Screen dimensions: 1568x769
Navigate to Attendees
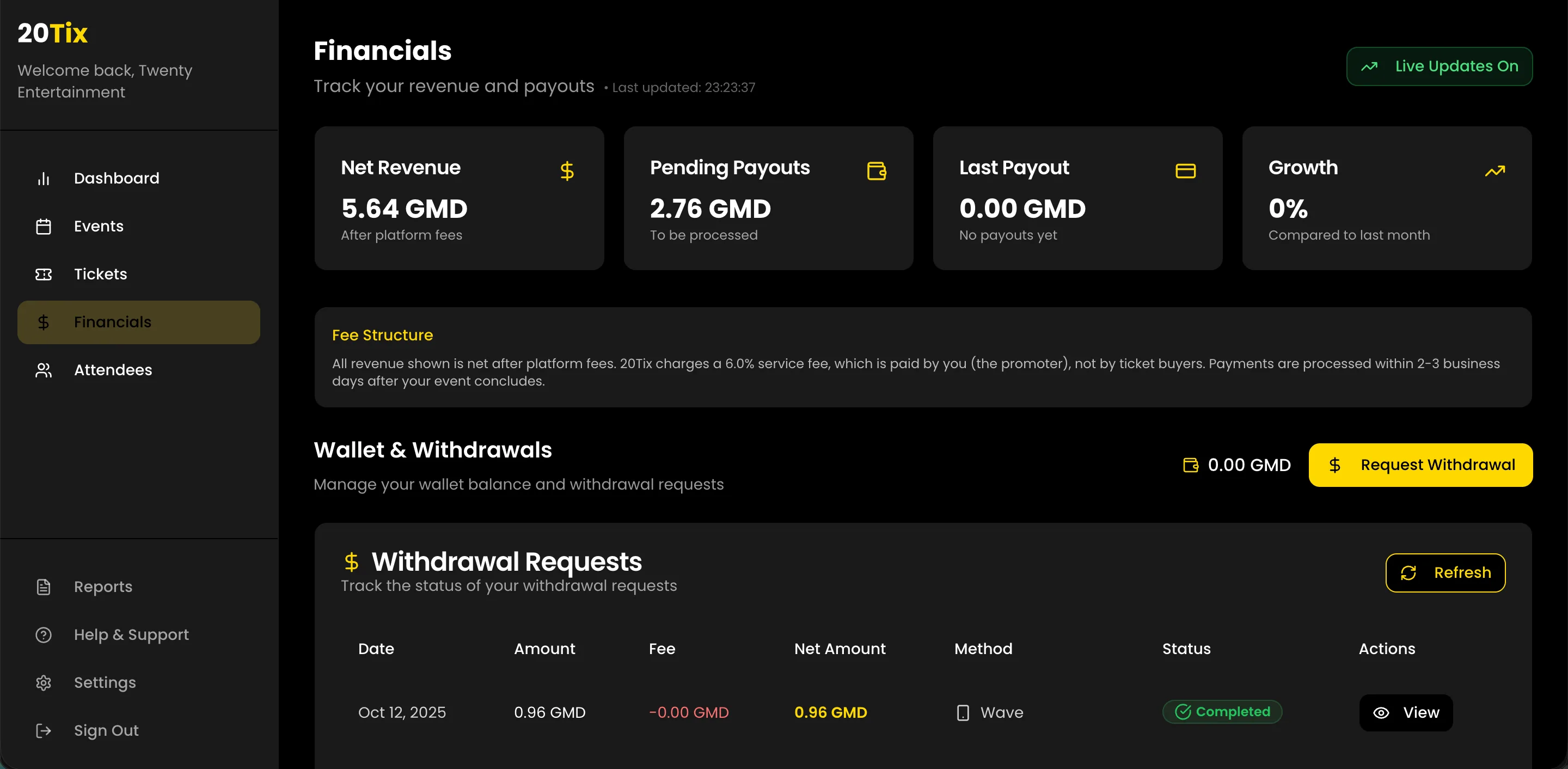click(139, 370)
